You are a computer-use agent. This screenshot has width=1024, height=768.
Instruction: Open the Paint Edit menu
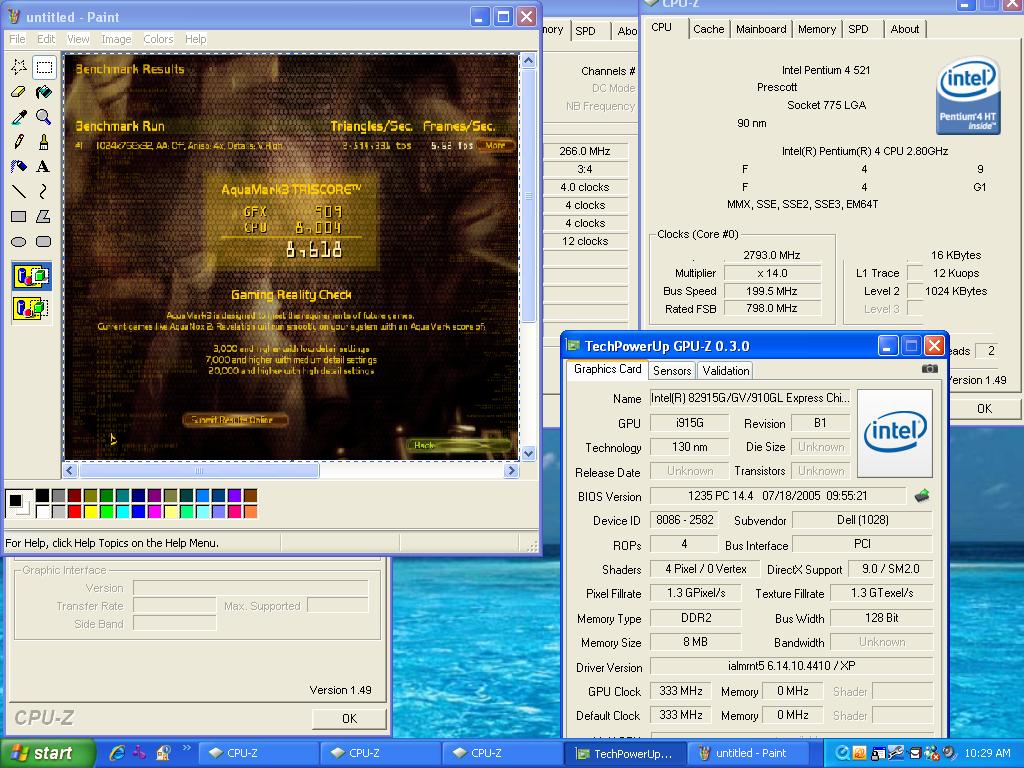click(x=46, y=39)
